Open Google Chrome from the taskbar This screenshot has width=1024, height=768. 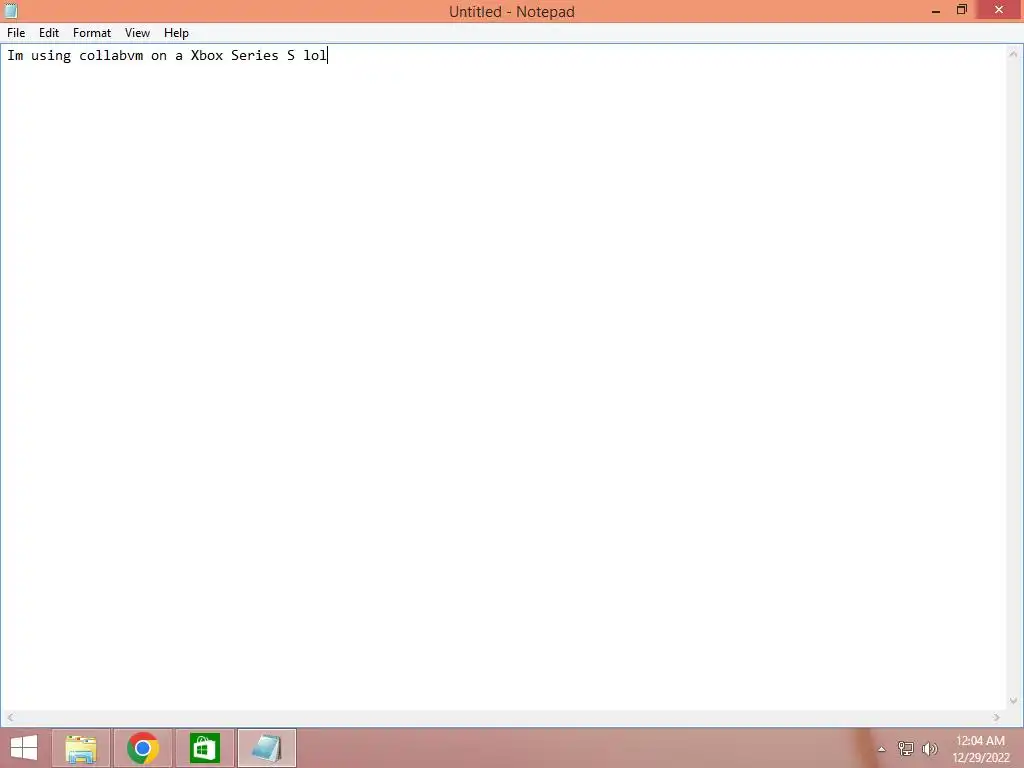tap(143, 748)
